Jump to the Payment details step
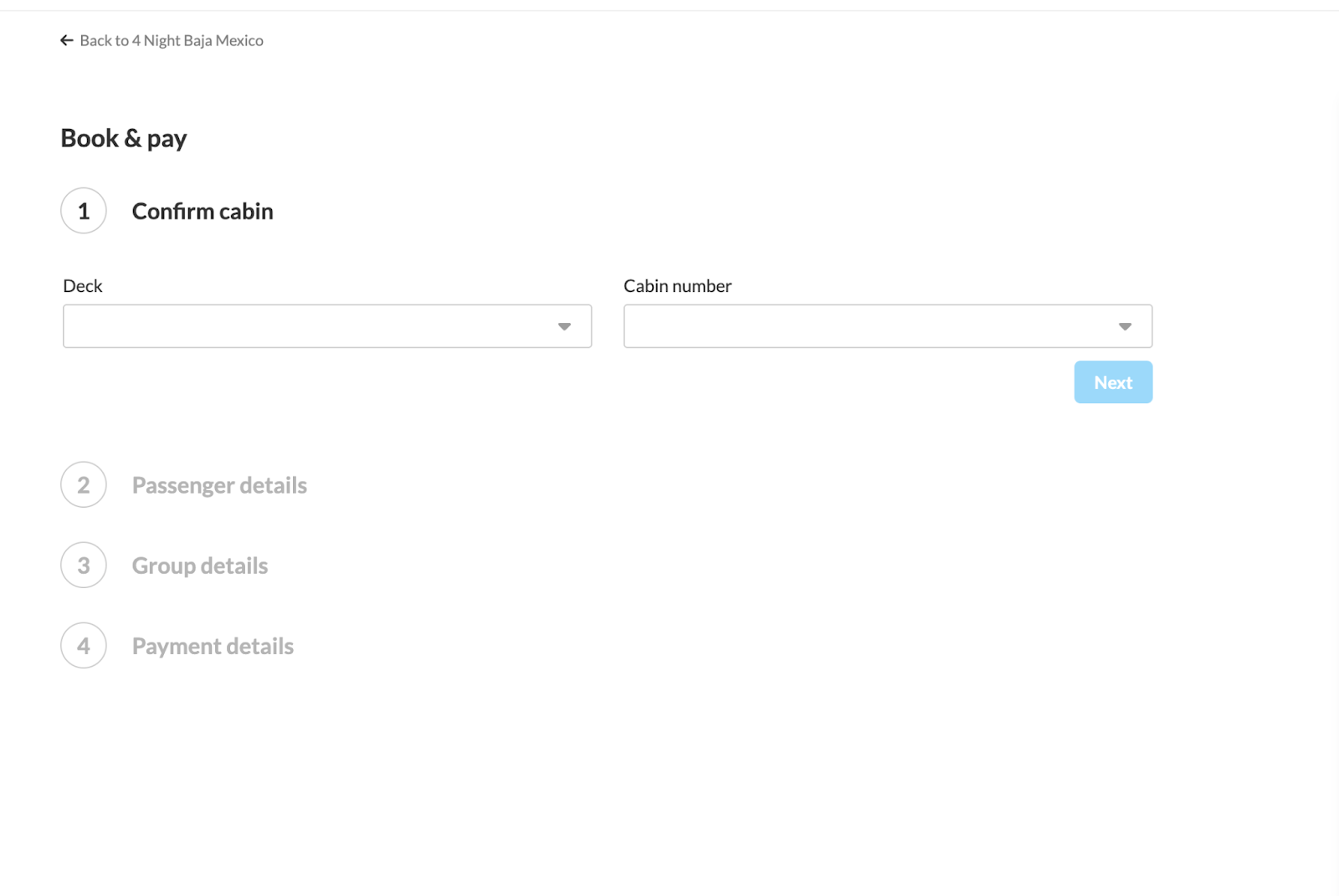This screenshot has width=1339, height=896. [x=213, y=646]
